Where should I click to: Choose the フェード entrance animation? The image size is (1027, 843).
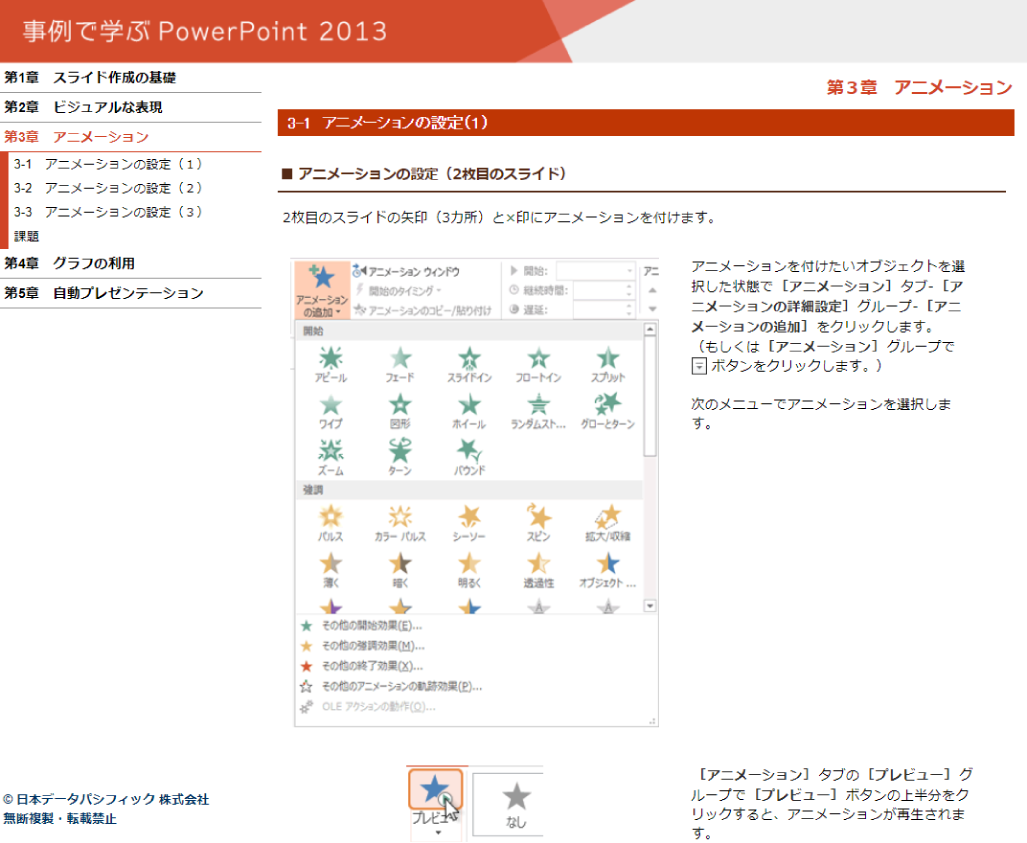pyautogui.click(x=400, y=365)
